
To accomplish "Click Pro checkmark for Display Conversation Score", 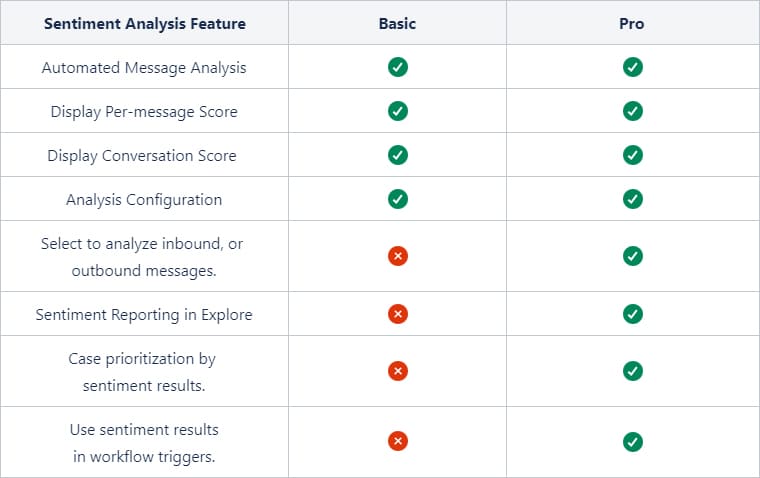I will pos(633,155).
